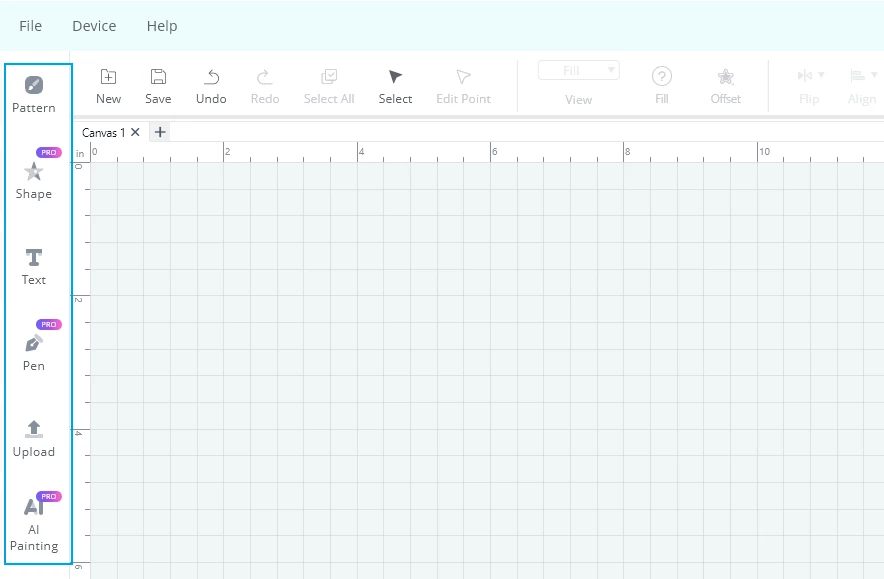This screenshot has height=579, width=884.
Task: Switch to the Canvas 1 tab
Action: pyautogui.click(x=103, y=132)
